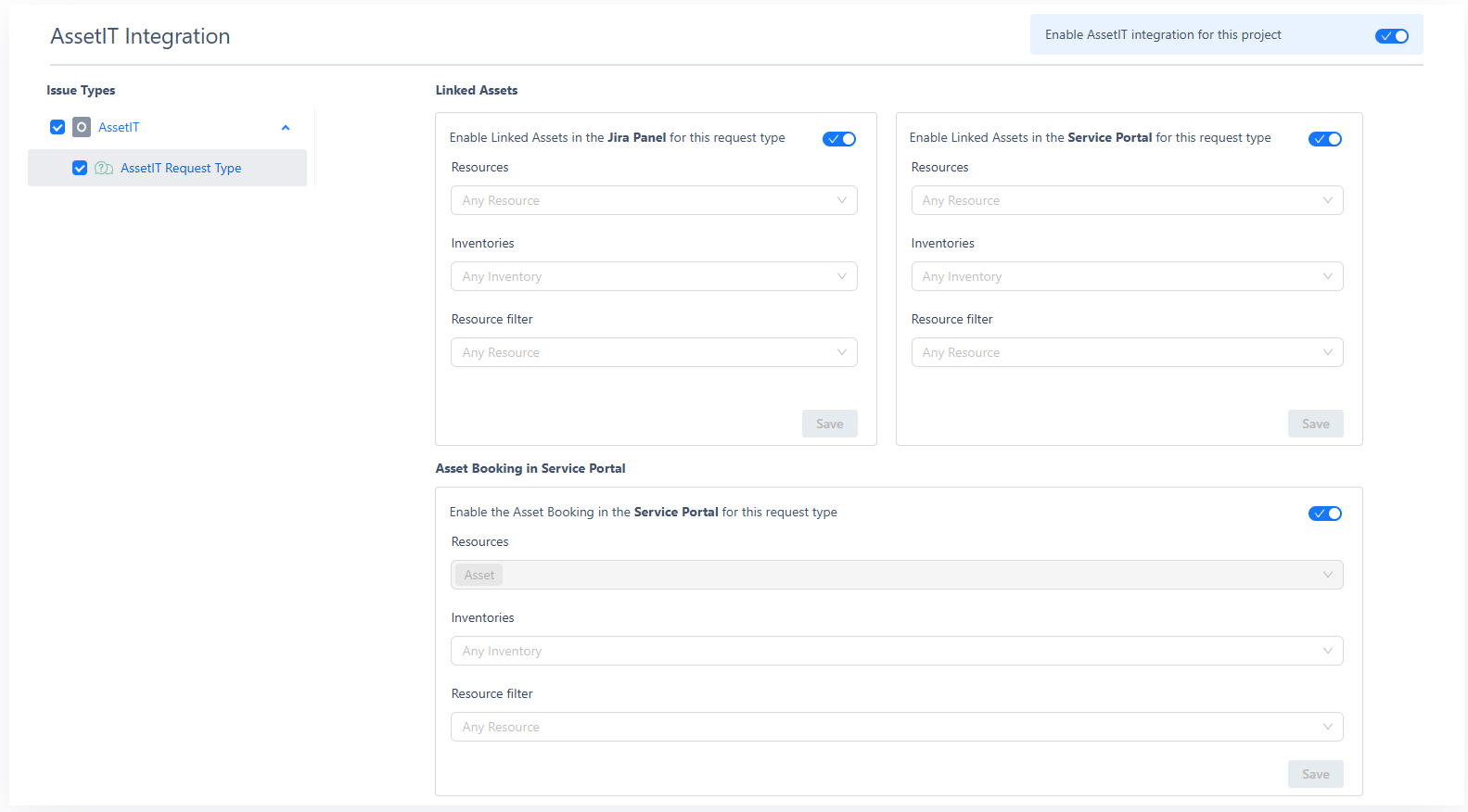This screenshot has width=1468, height=812.
Task: Collapse the AssetIT issue type tree
Action: tap(286, 128)
